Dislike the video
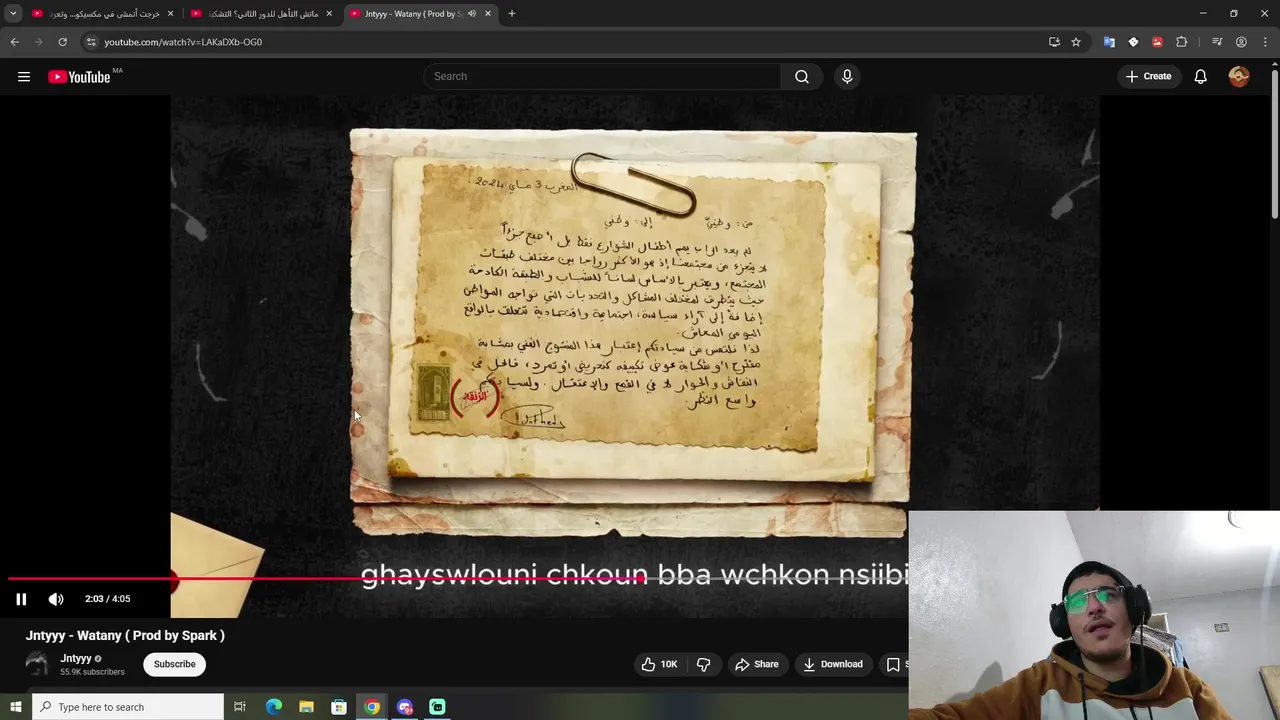The height and width of the screenshot is (720, 1280). click(x=704, y=664)
